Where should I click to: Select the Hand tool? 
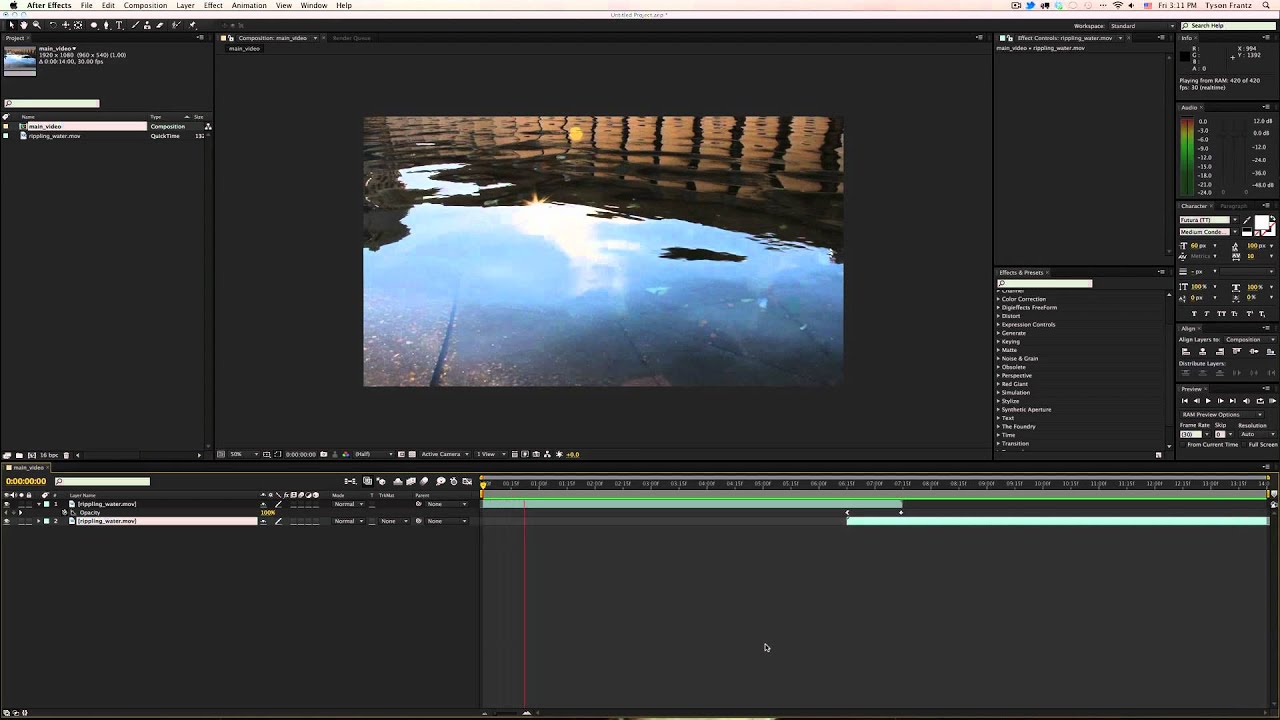click(x=24, y=25)
